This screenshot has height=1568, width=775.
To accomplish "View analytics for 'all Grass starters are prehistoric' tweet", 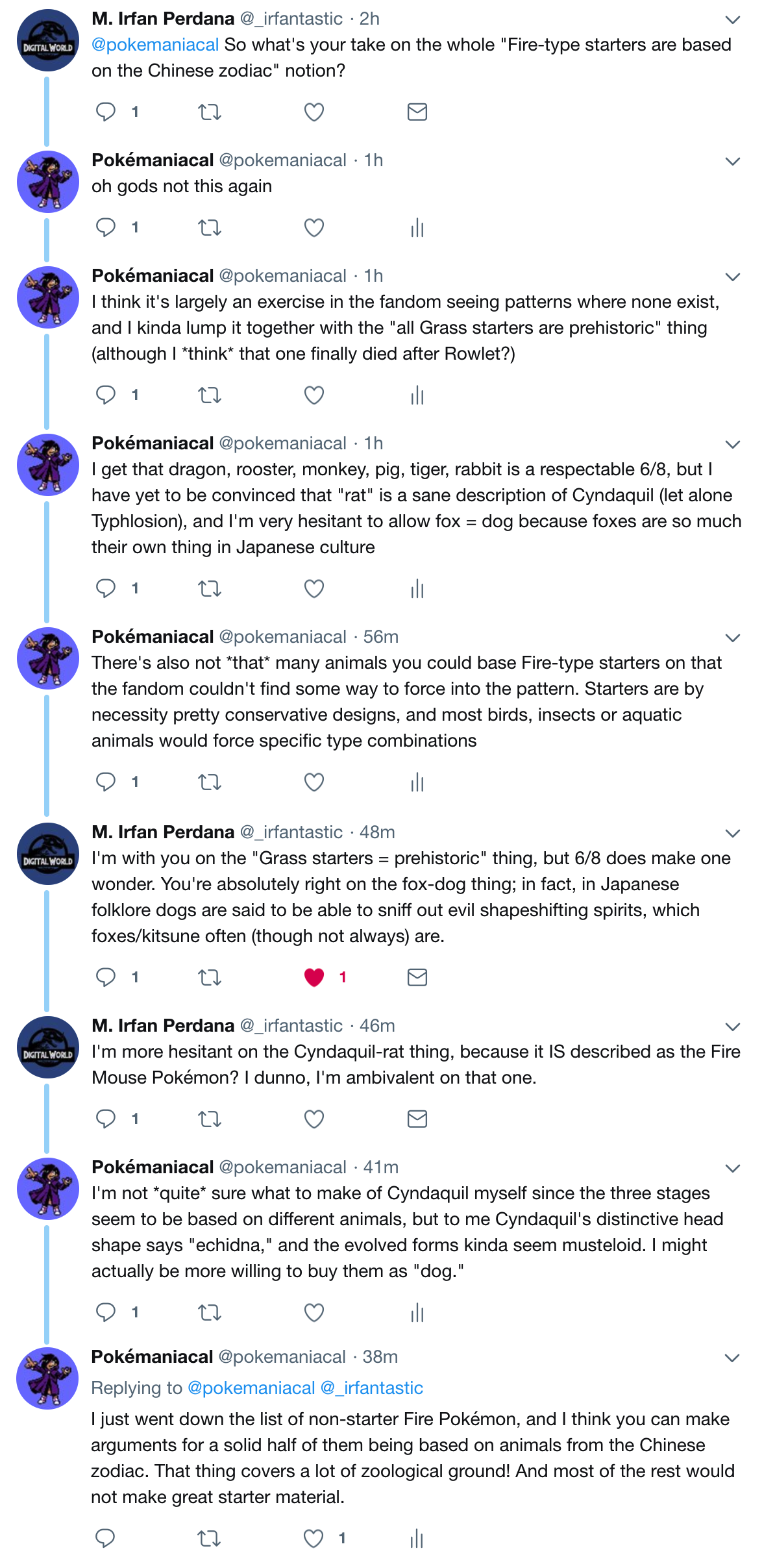I will 417,395.
